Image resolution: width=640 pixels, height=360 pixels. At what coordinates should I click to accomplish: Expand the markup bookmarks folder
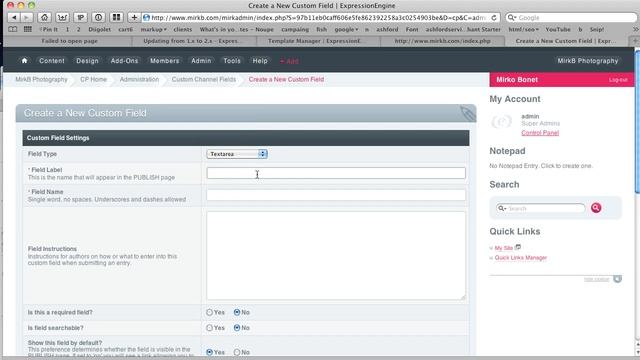coord(153,29)
